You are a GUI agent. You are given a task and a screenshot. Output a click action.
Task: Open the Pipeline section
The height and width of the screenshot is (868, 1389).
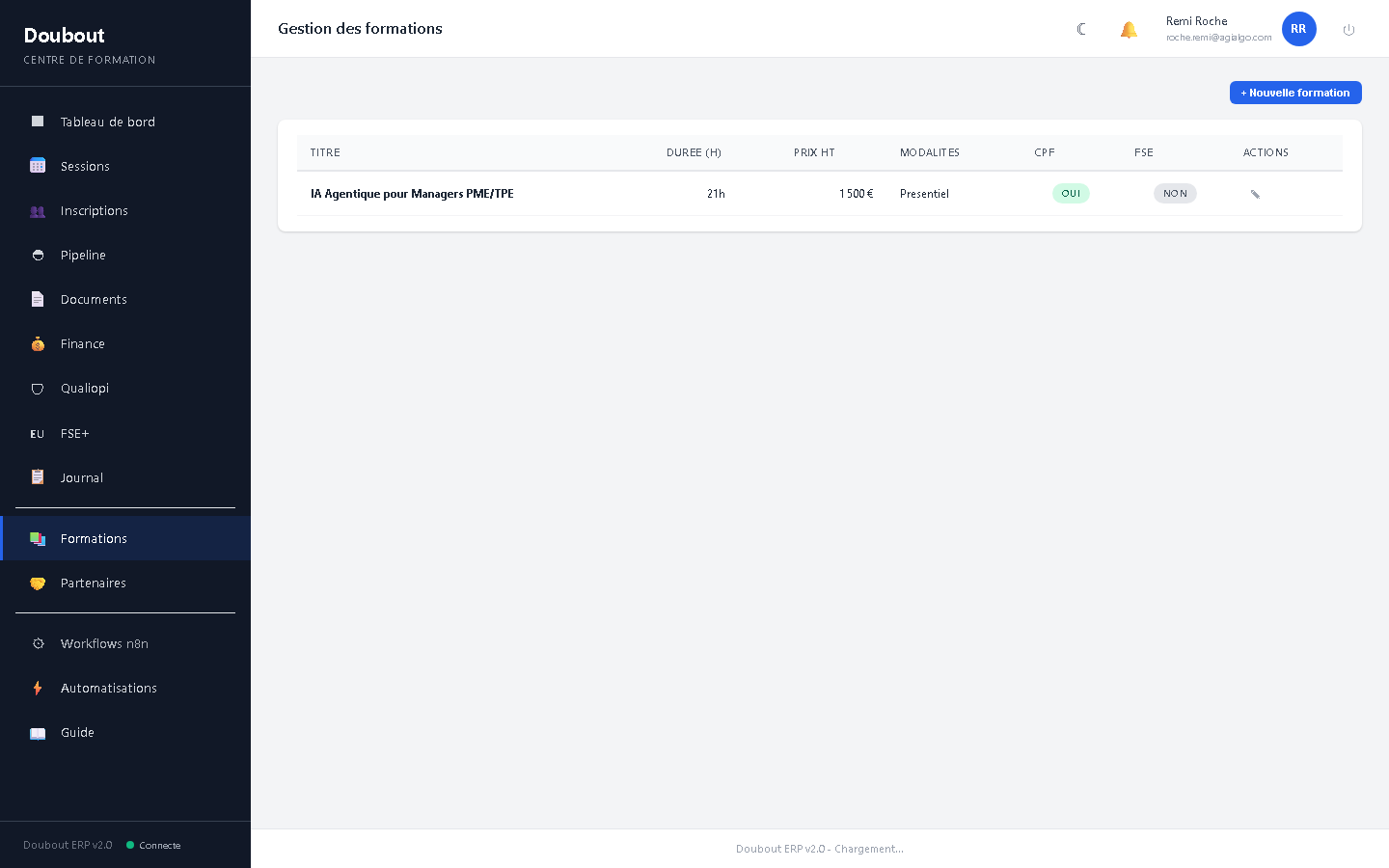pyautogui.click(x=83, y=255)
